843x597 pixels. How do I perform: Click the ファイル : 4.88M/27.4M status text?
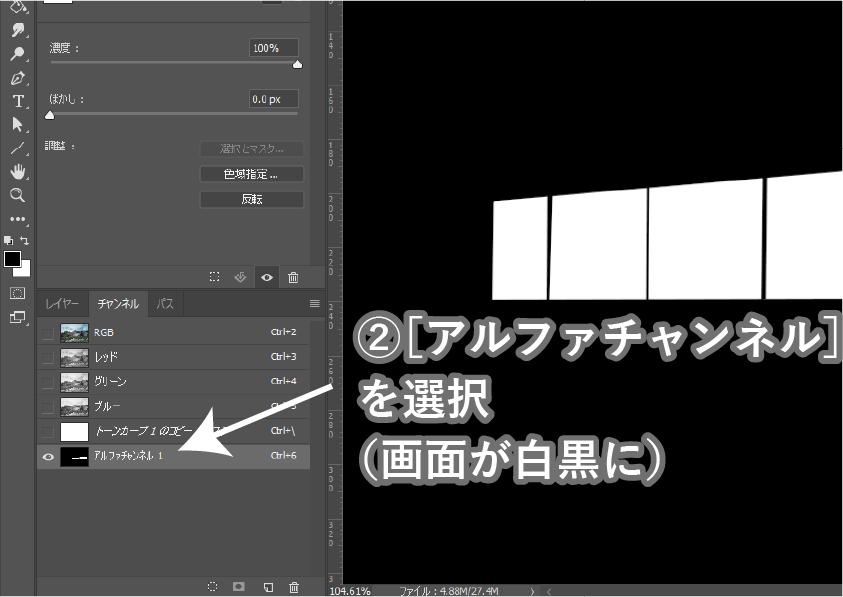click(449, 591)
